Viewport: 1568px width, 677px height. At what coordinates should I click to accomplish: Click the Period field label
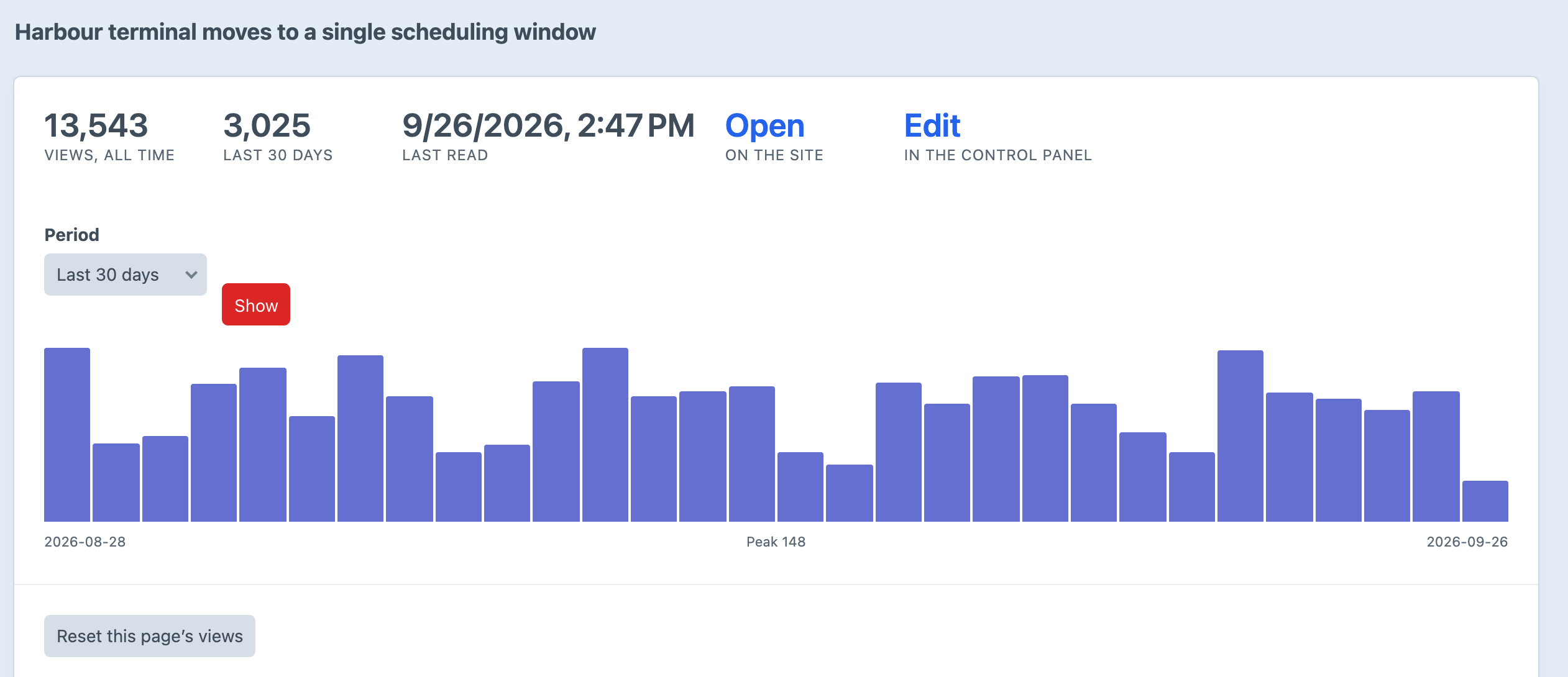coord(71,235)
